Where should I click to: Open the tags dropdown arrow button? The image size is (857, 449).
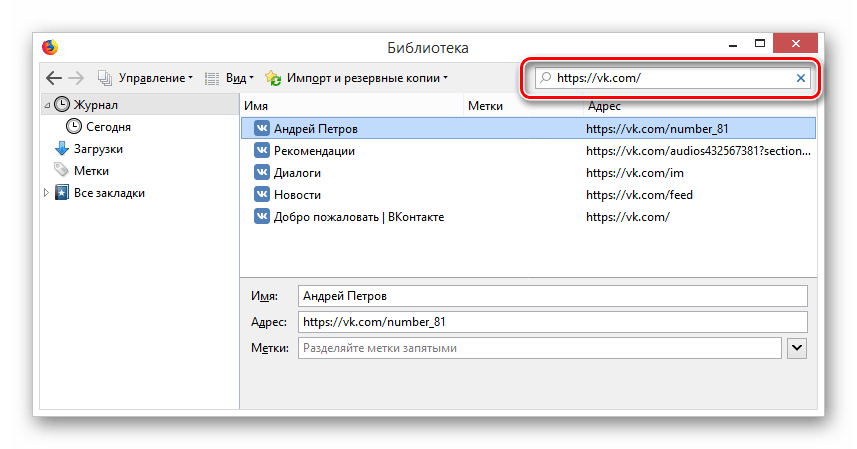tap(797, 347)
